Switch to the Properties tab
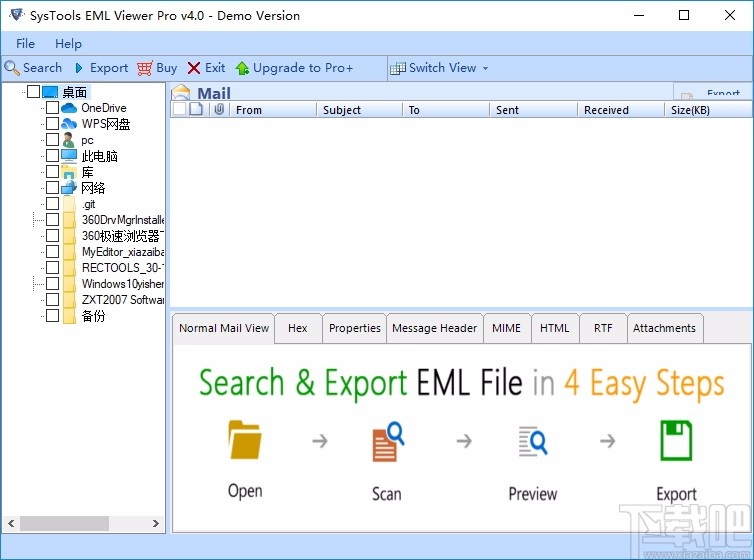This screenshot has height=560, width=754. 355,328
